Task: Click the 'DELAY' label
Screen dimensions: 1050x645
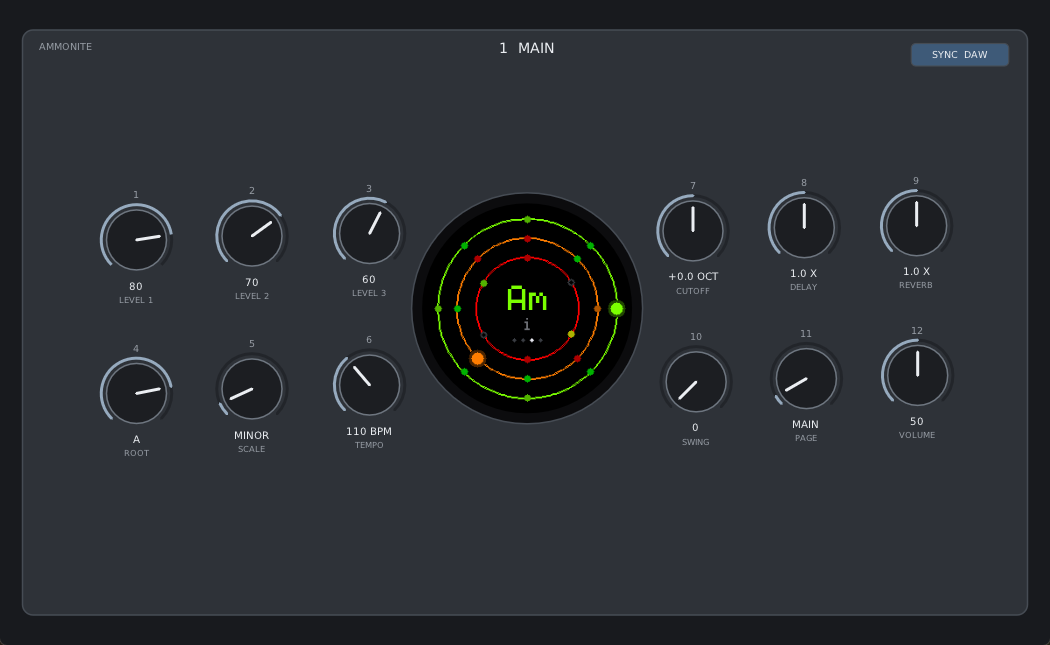Action: pyautogui.click(x=804, y=287)
